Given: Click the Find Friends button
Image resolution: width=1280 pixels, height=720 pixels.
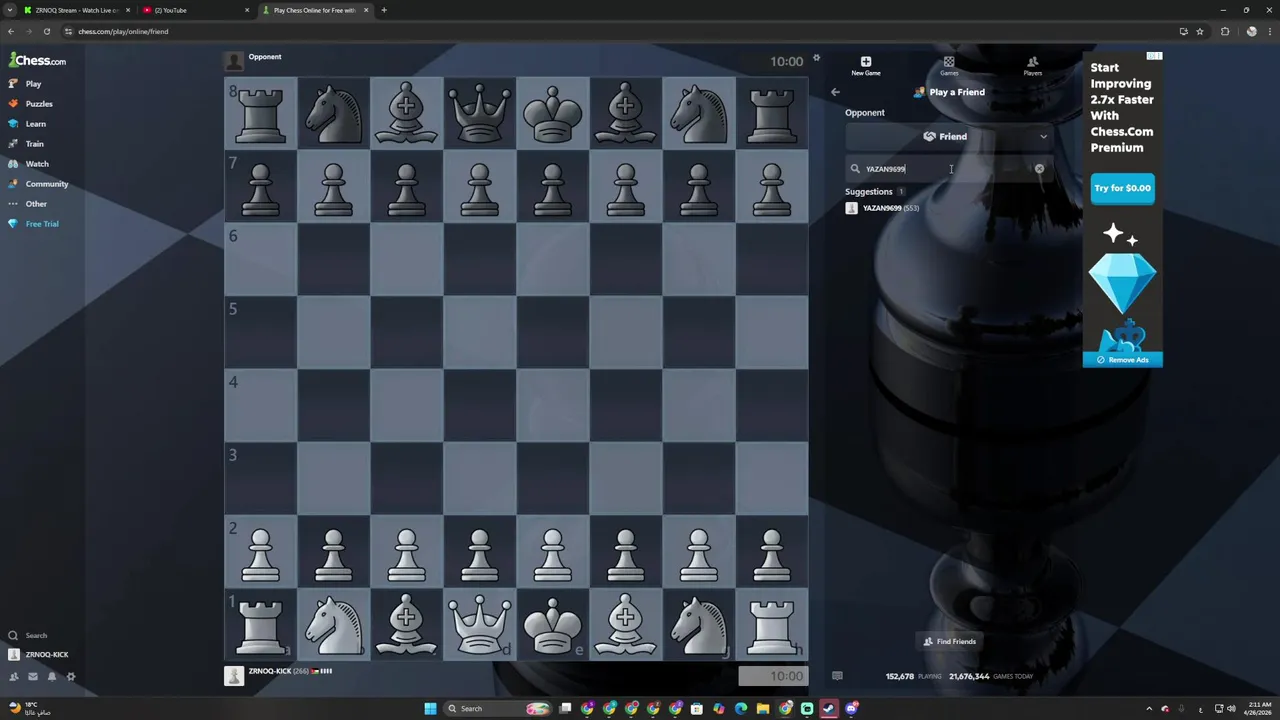Looking at the screenshot, I should (949, 642).
